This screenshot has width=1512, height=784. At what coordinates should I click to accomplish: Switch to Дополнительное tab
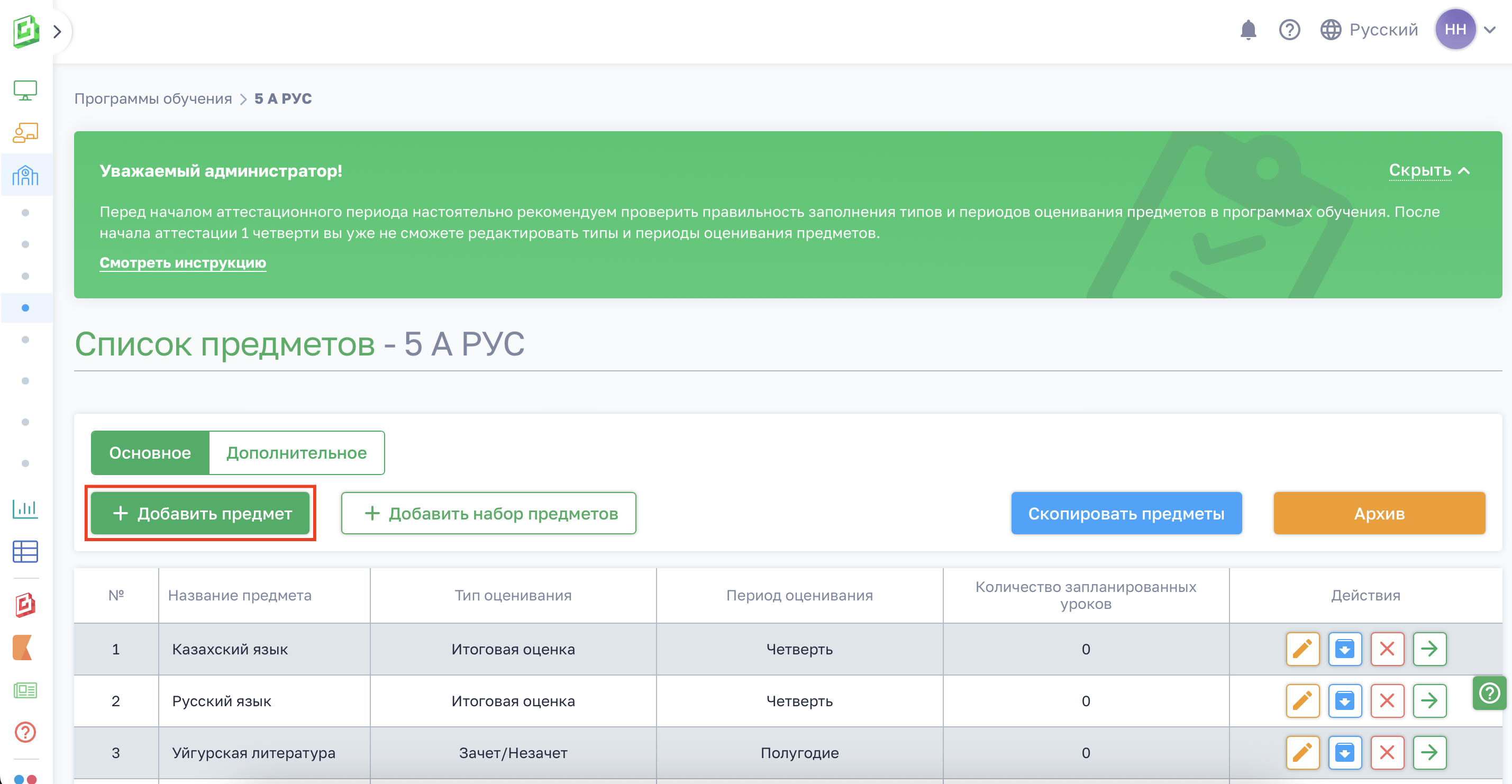(296, 453)
